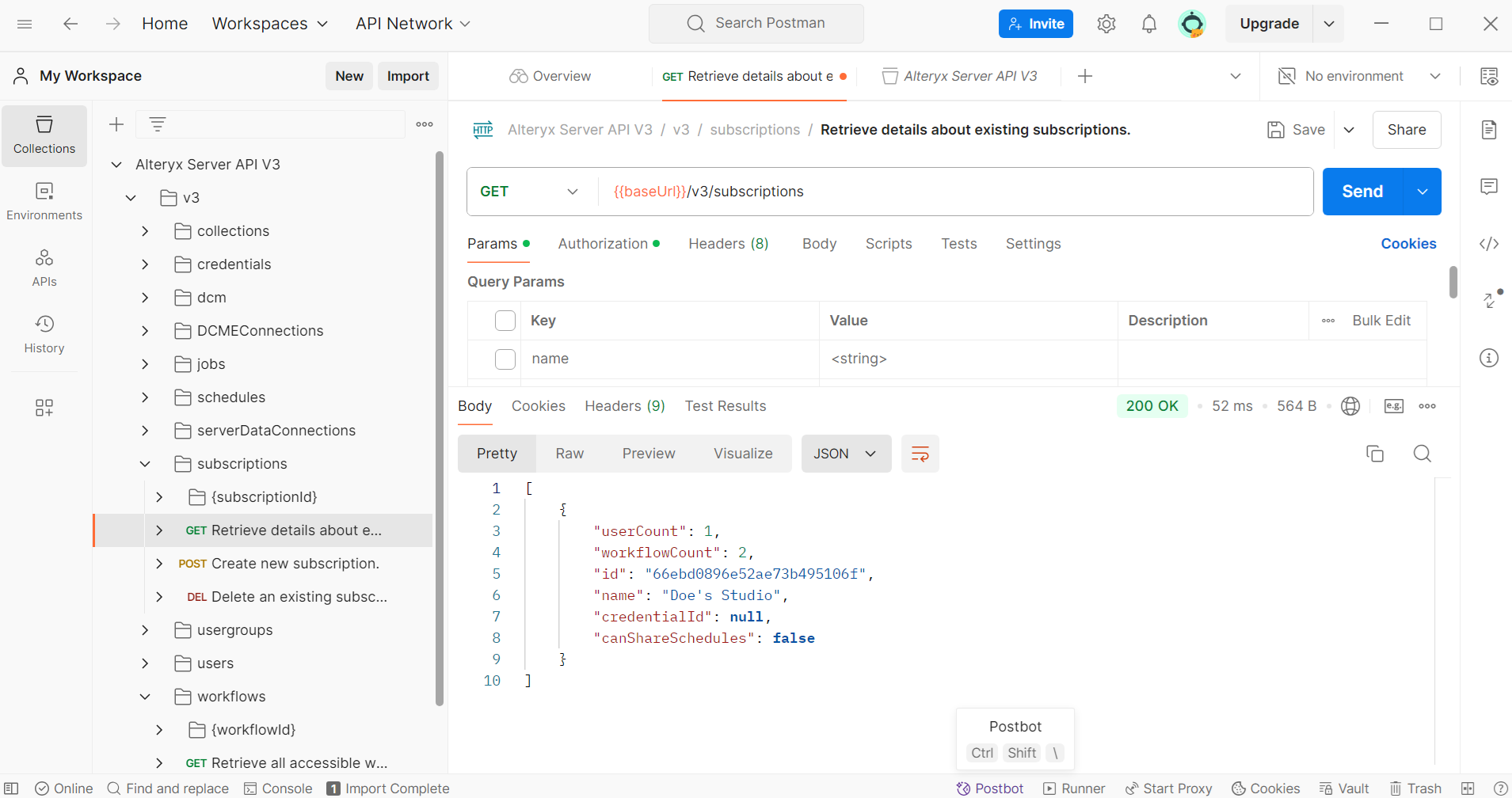Toggle line wrap in response viewer
1512x798 pixels.
(920, 454)
